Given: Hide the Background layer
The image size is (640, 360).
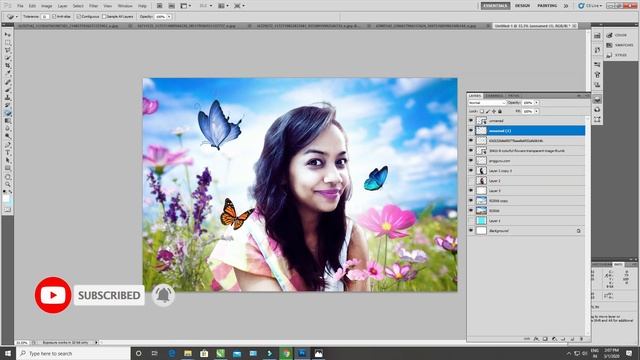Looking at the screenshot, I should click(x=471, y=231).
